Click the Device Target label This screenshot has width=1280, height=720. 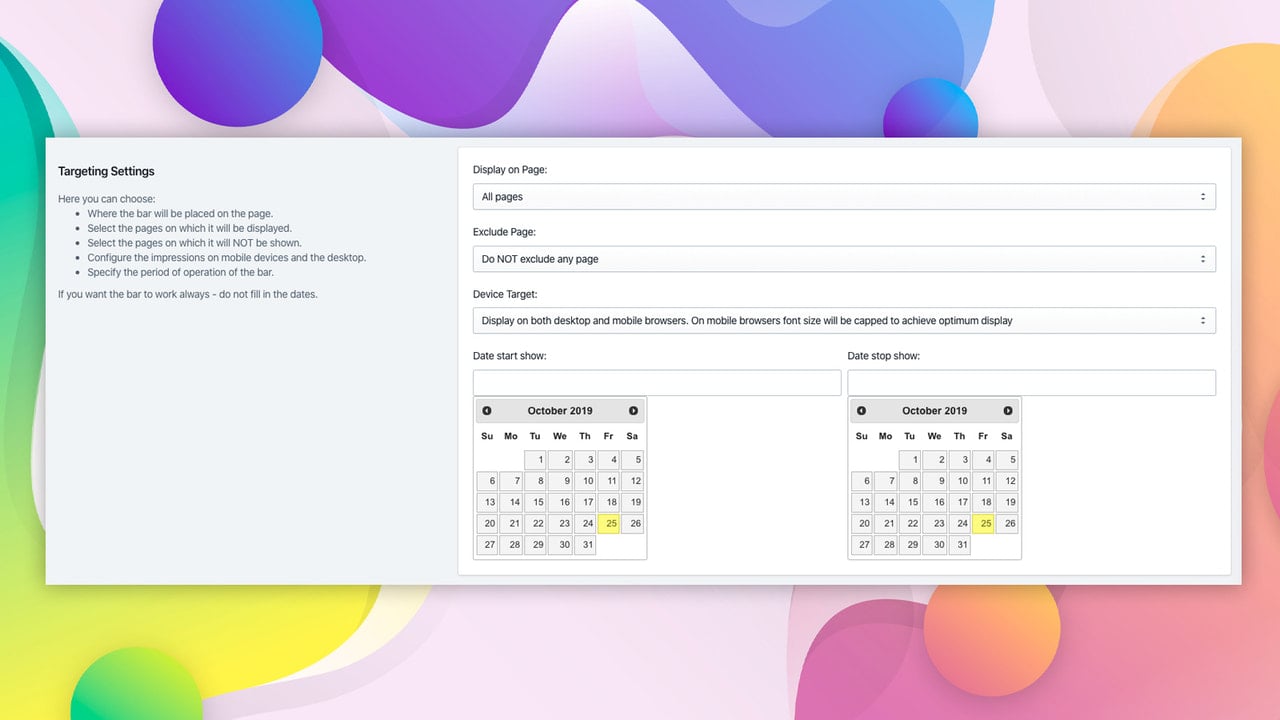pyautogui.click(x=505, y=294)
